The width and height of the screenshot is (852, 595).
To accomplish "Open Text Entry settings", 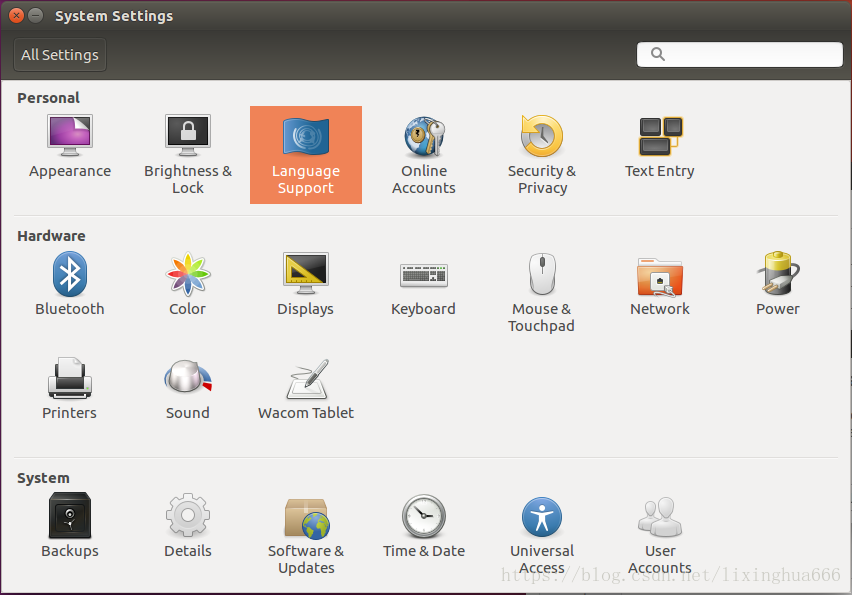I will (x=660, y=147).
